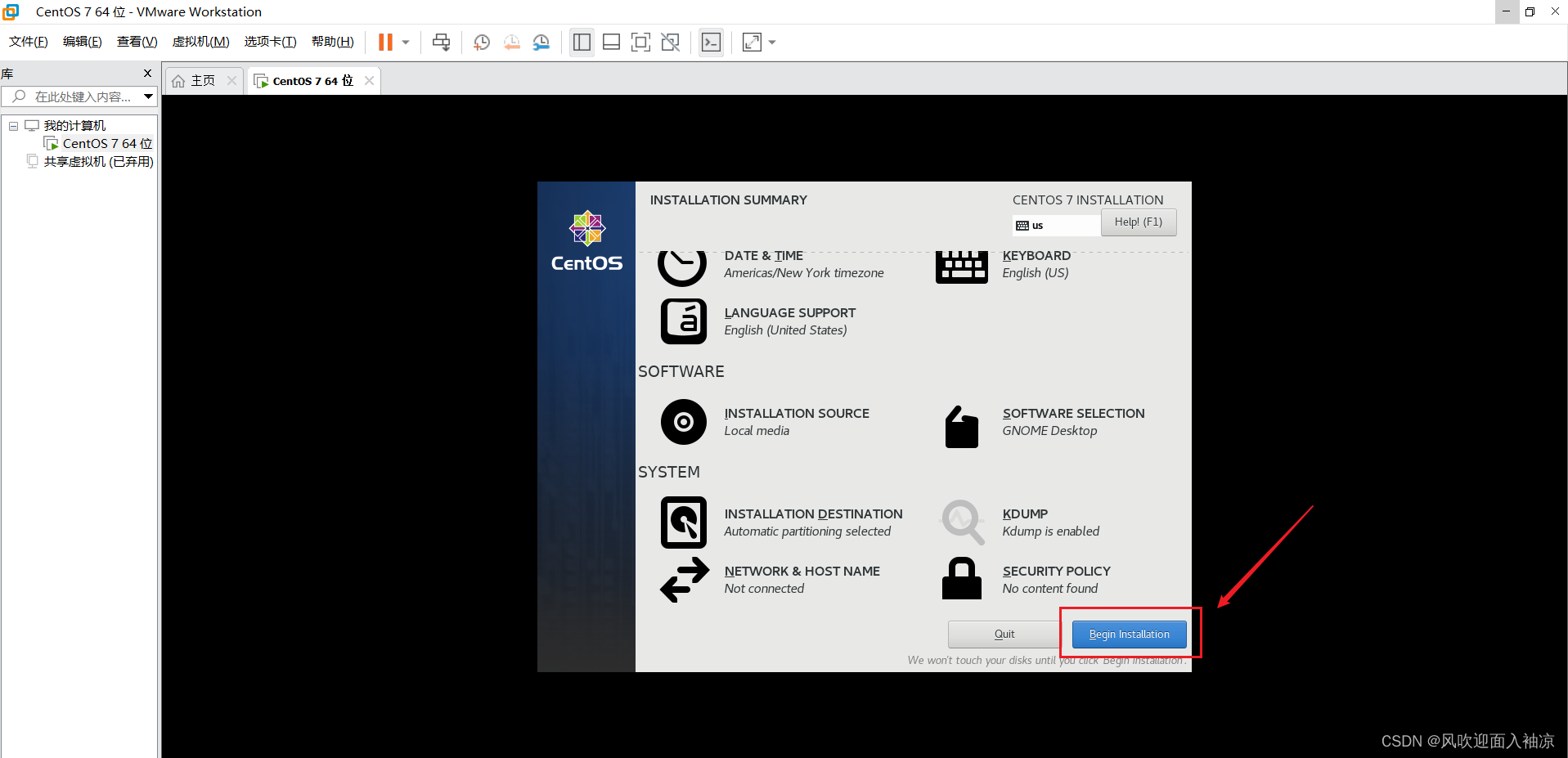The image size is (1568, 758).
Task: Open the 编辑(E) menu
Action: (83, 42)
